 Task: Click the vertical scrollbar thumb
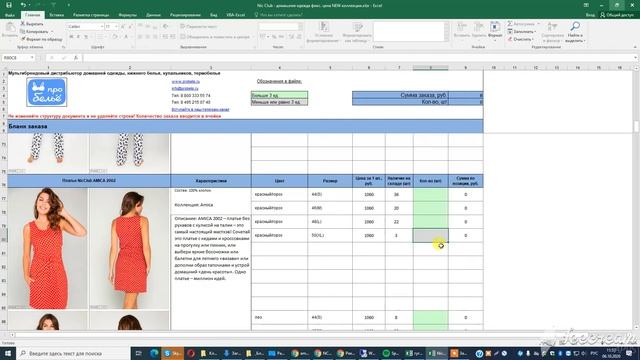click(636, 127)
